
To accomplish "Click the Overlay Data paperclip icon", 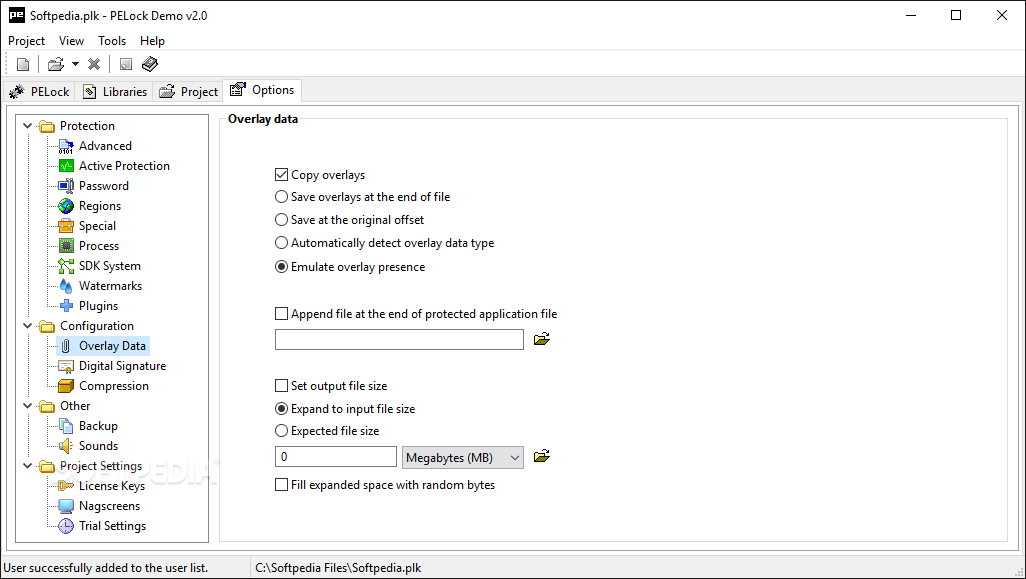I will pos(66,345).
